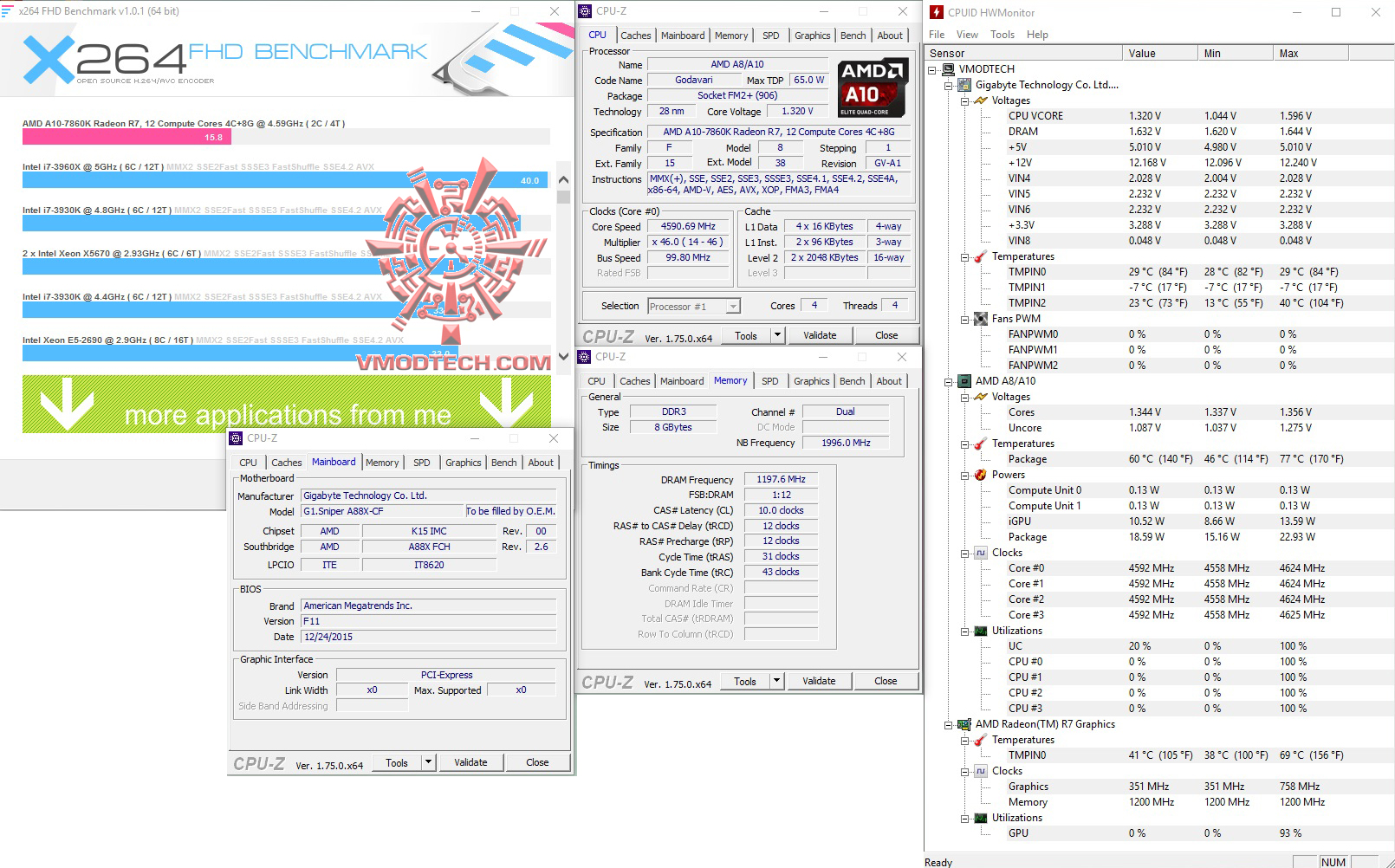
Task: Click the Gigabyte motherboard icon in tree
Action: point(964,85)
